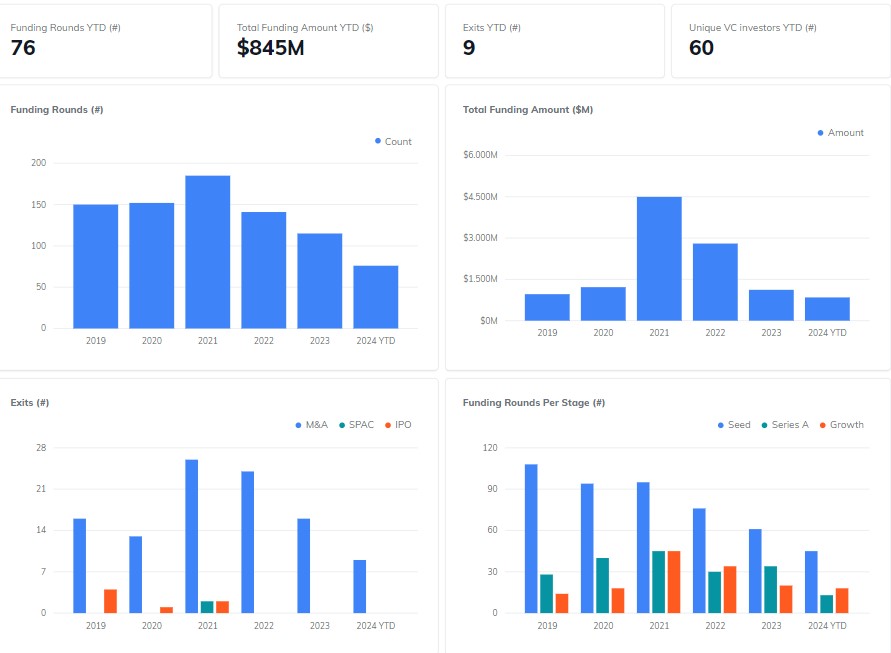This screenshot has width=891, height=653.
Task: Click the 2022 Growth bar in Per Stage chart
Action: click(x=730, y=590)
